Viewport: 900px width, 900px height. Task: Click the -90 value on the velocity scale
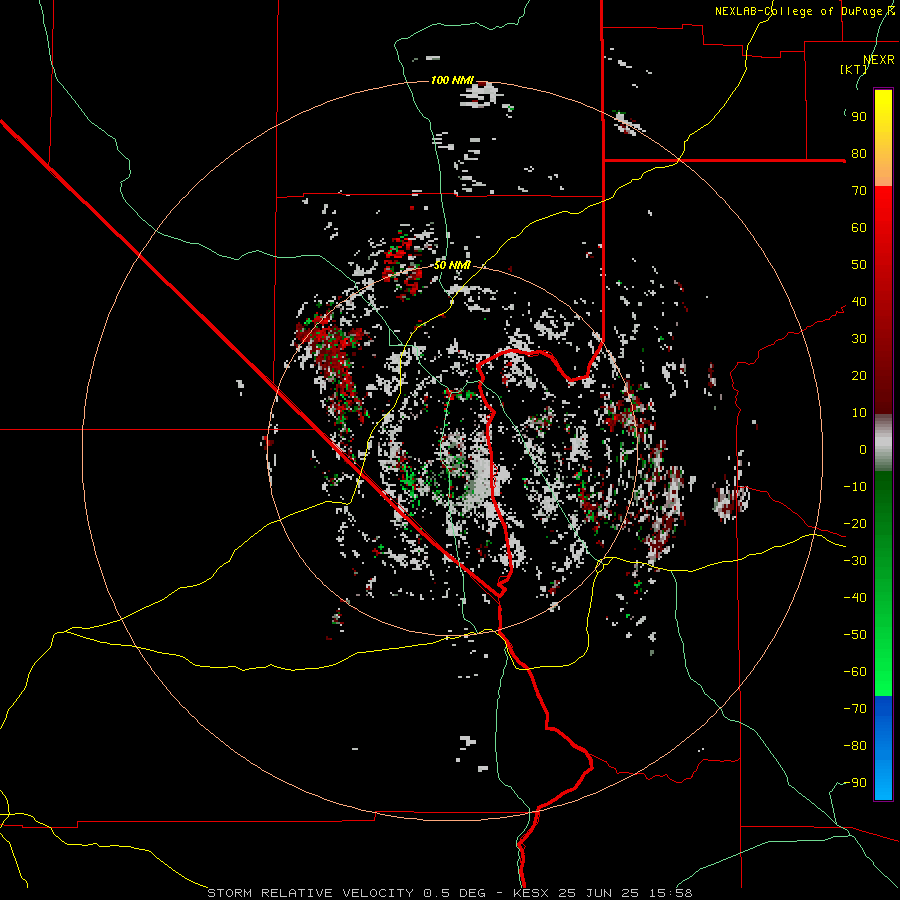[855, 783]
